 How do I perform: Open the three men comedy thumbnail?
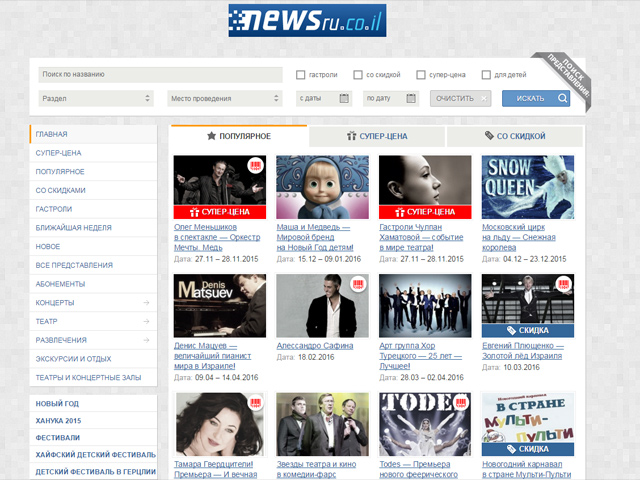[322, 424]
